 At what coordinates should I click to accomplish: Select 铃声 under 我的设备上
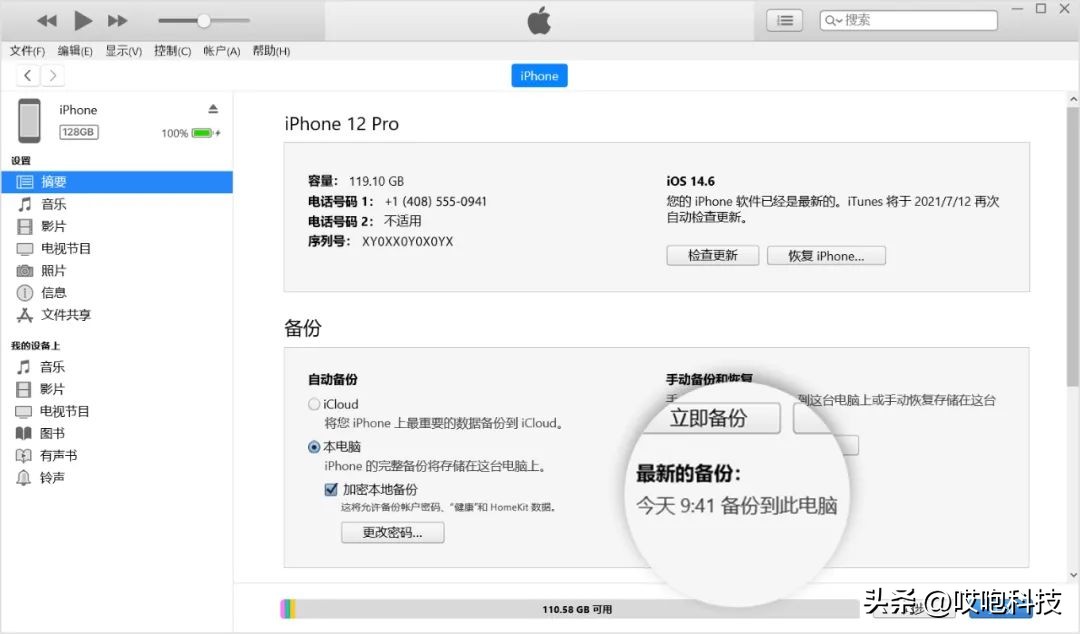(x=53, y=477)
